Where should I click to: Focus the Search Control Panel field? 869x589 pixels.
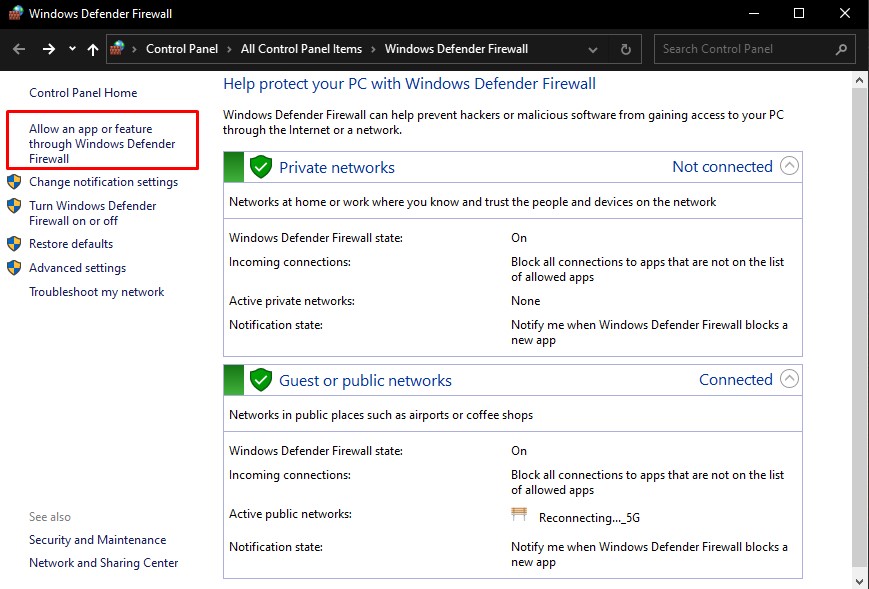click(x=754, y=49)
